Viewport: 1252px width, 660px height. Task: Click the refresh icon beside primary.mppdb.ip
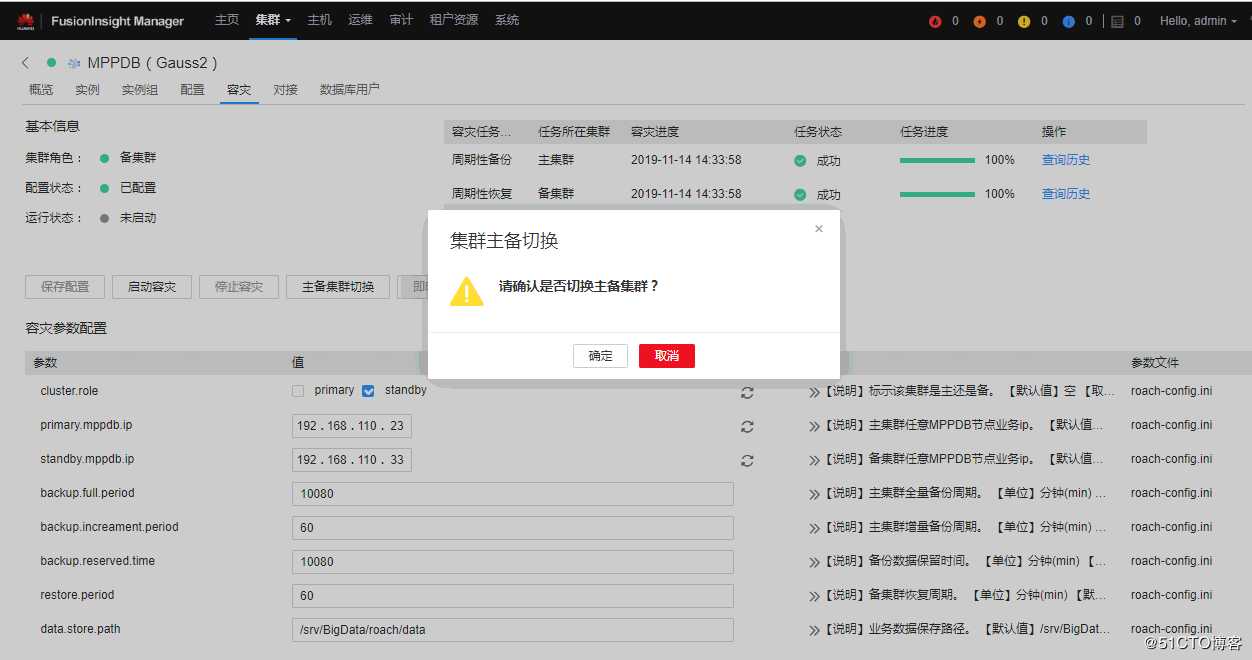(747, 426)
